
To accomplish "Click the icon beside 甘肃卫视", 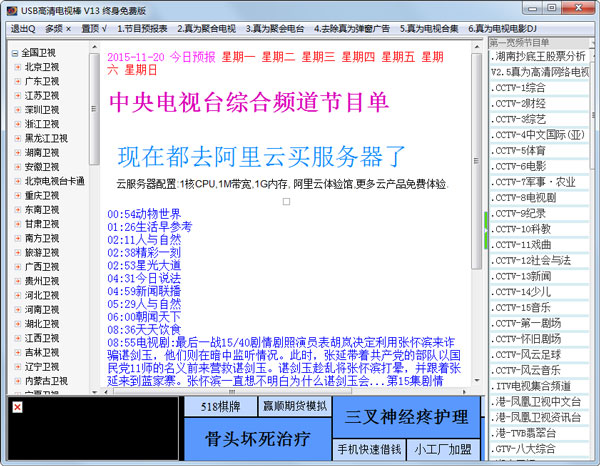I will tap(18, 224).
